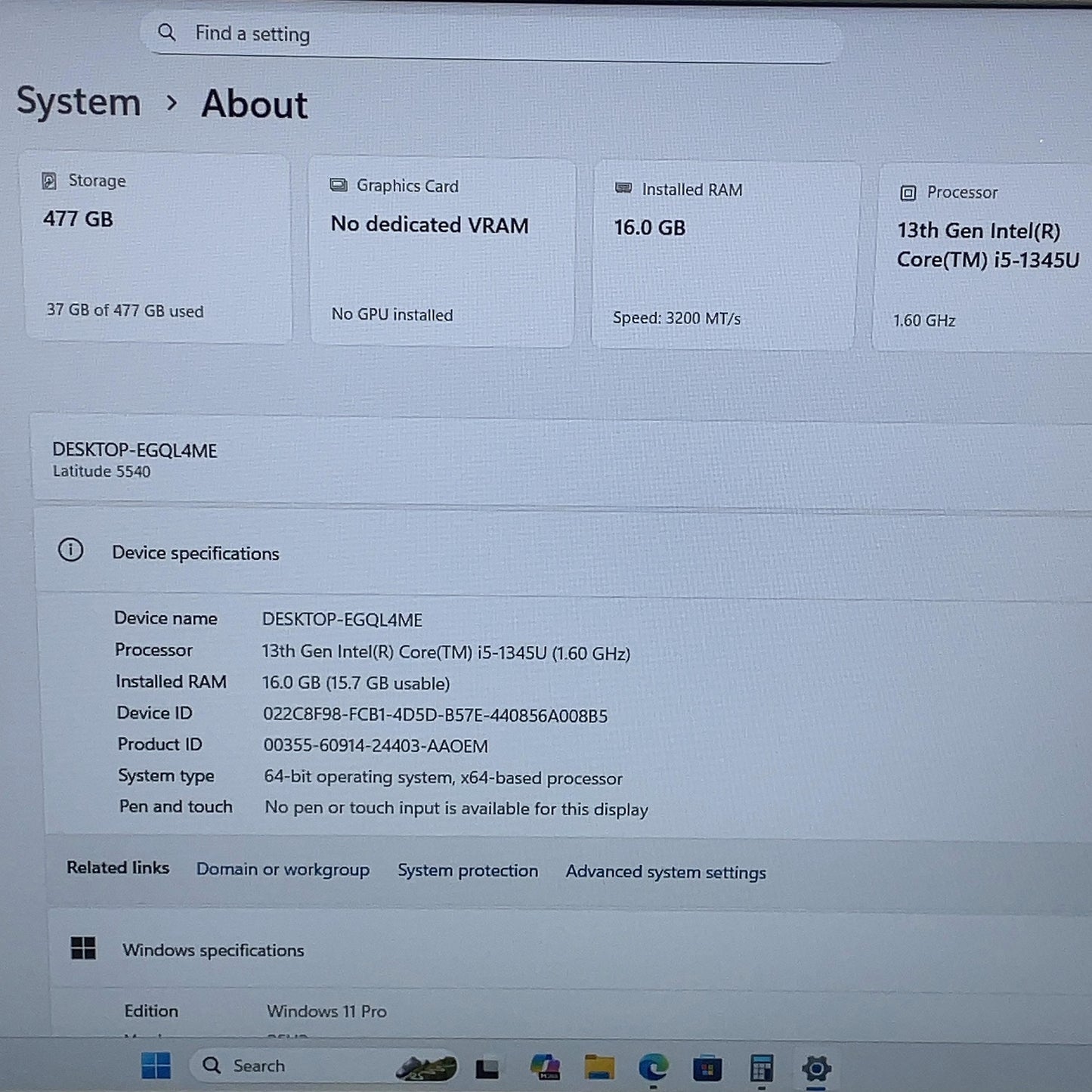Click the magnifier icon in Find a setting

click(166, 32)
